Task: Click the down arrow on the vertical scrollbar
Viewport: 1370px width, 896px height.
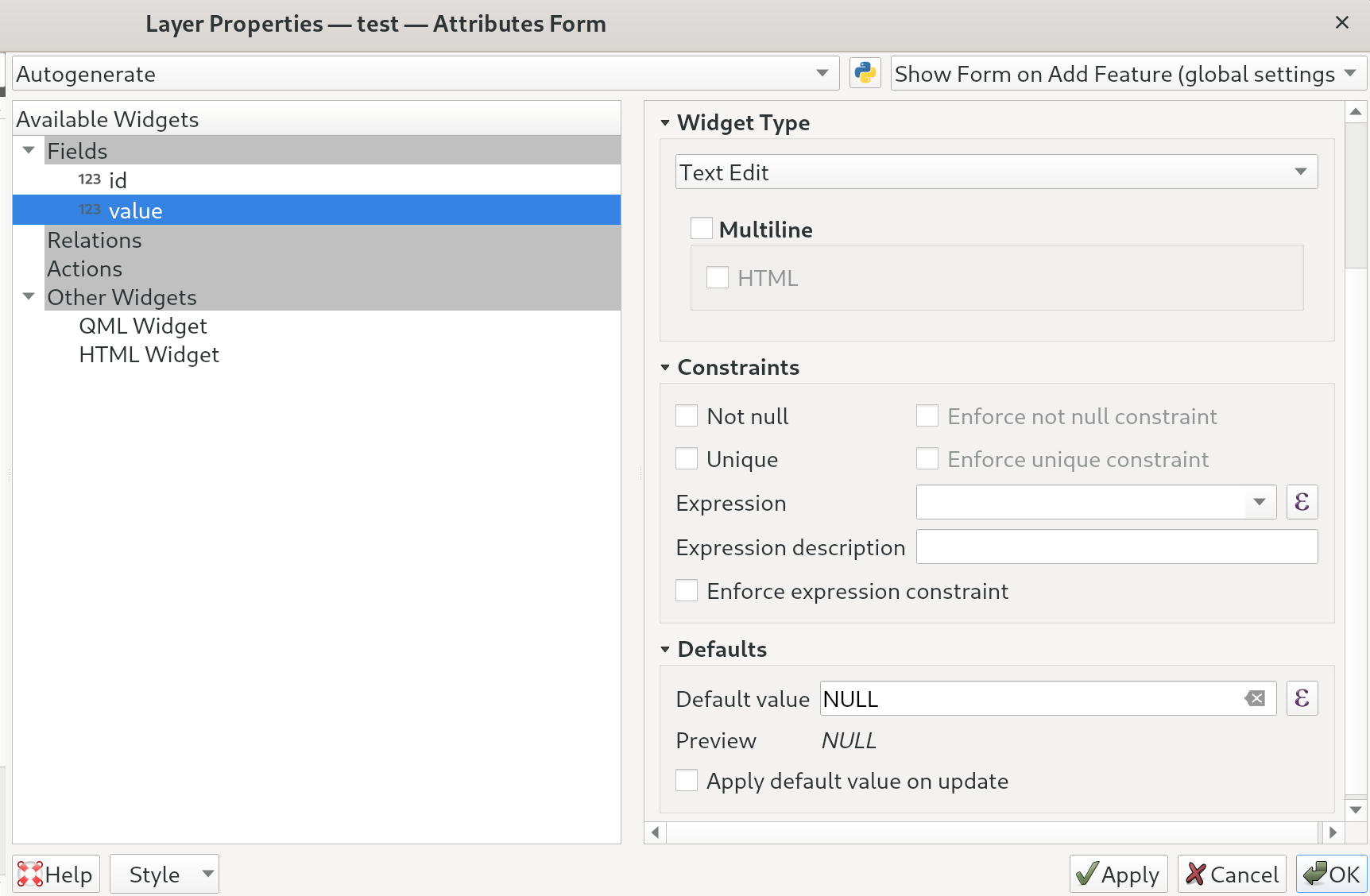Action: [x=1355, y=809]
